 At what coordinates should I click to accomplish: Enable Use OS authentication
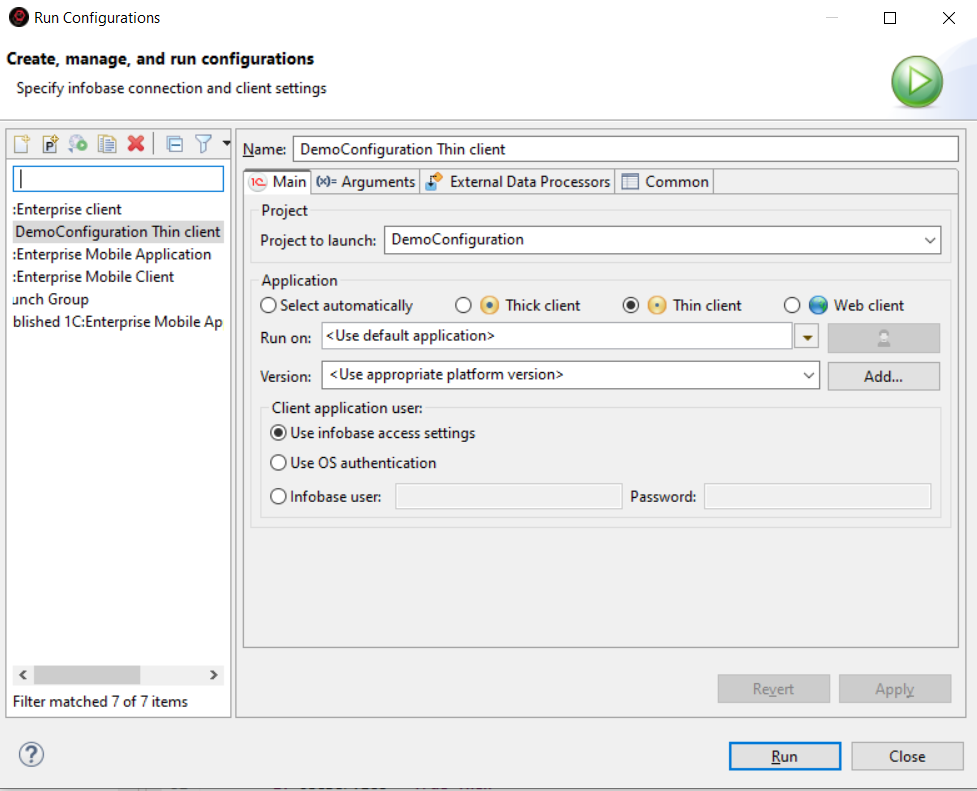click(x=279, y=463)
